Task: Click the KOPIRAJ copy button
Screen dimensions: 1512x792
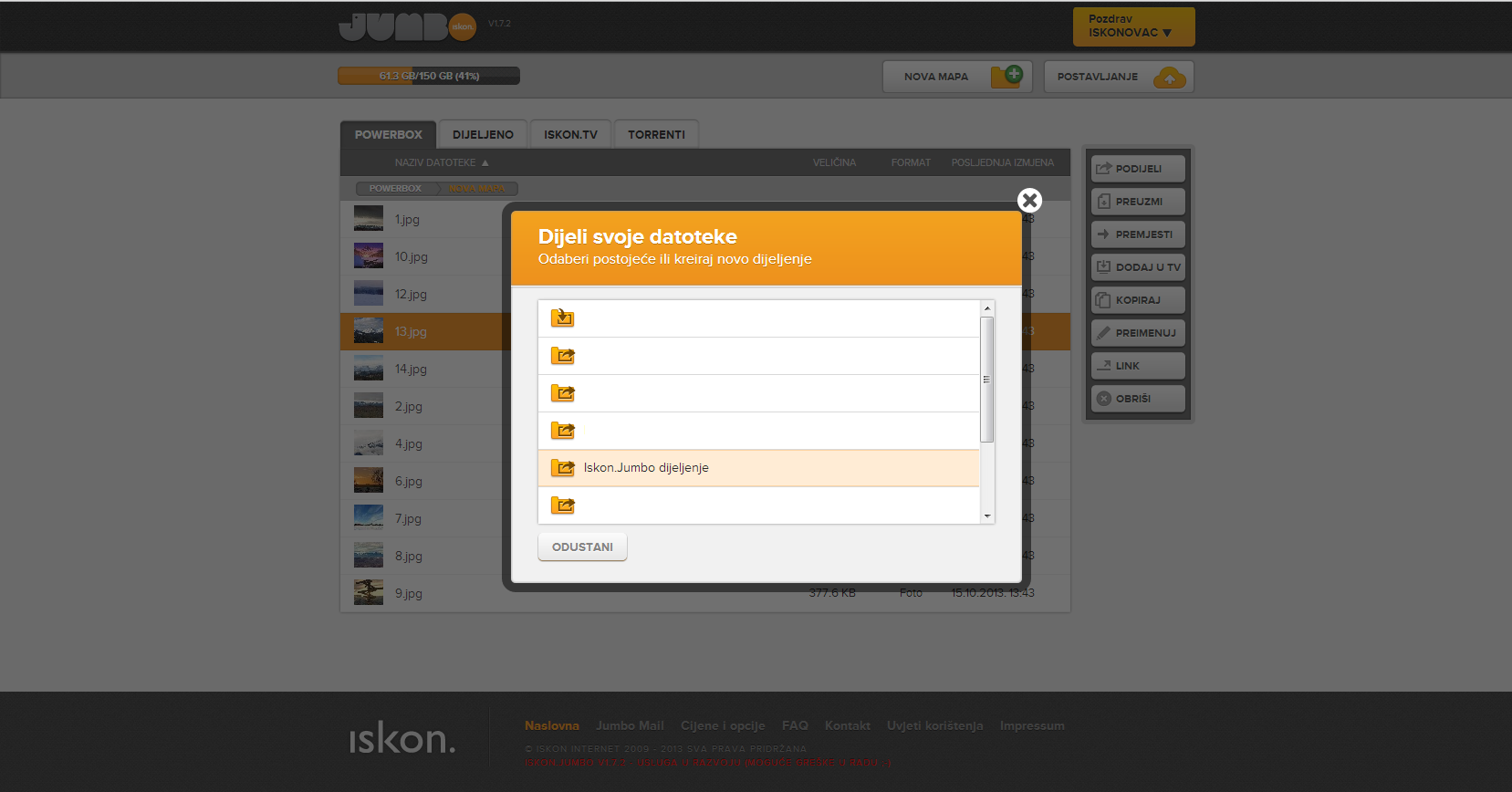Action: click(x=1138, y=300)
